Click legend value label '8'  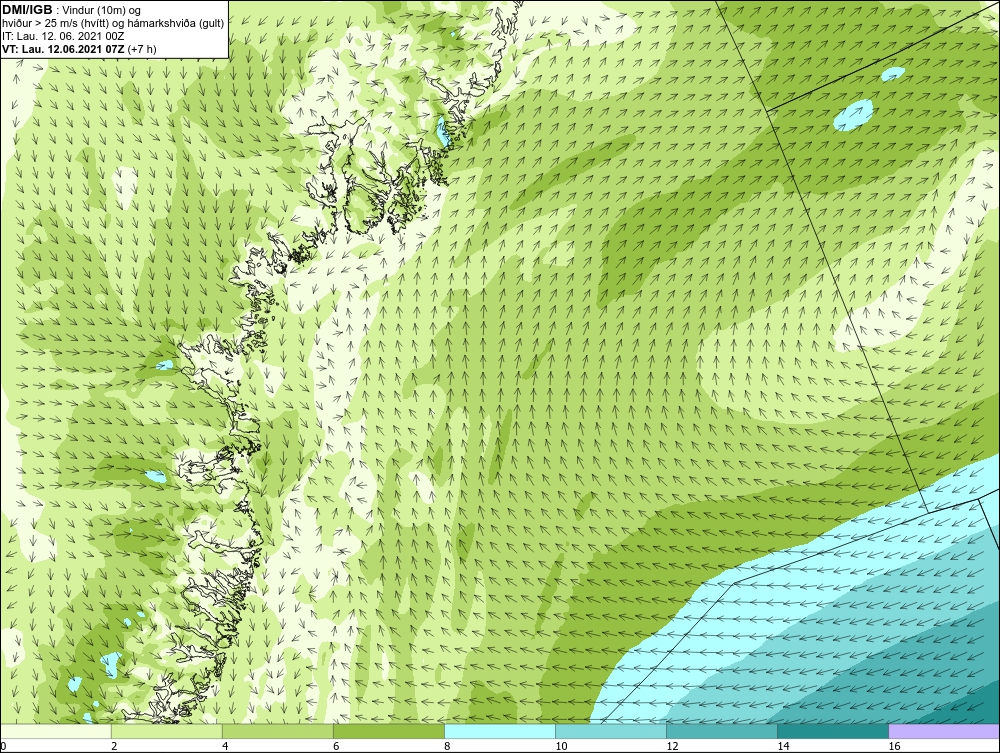click(x=447, y=746)
